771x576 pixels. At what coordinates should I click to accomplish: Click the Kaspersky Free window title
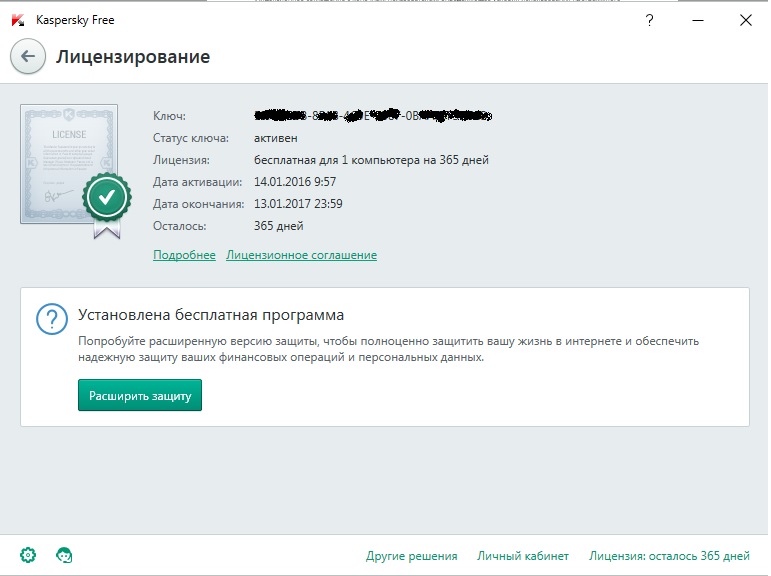click(75, 20)
